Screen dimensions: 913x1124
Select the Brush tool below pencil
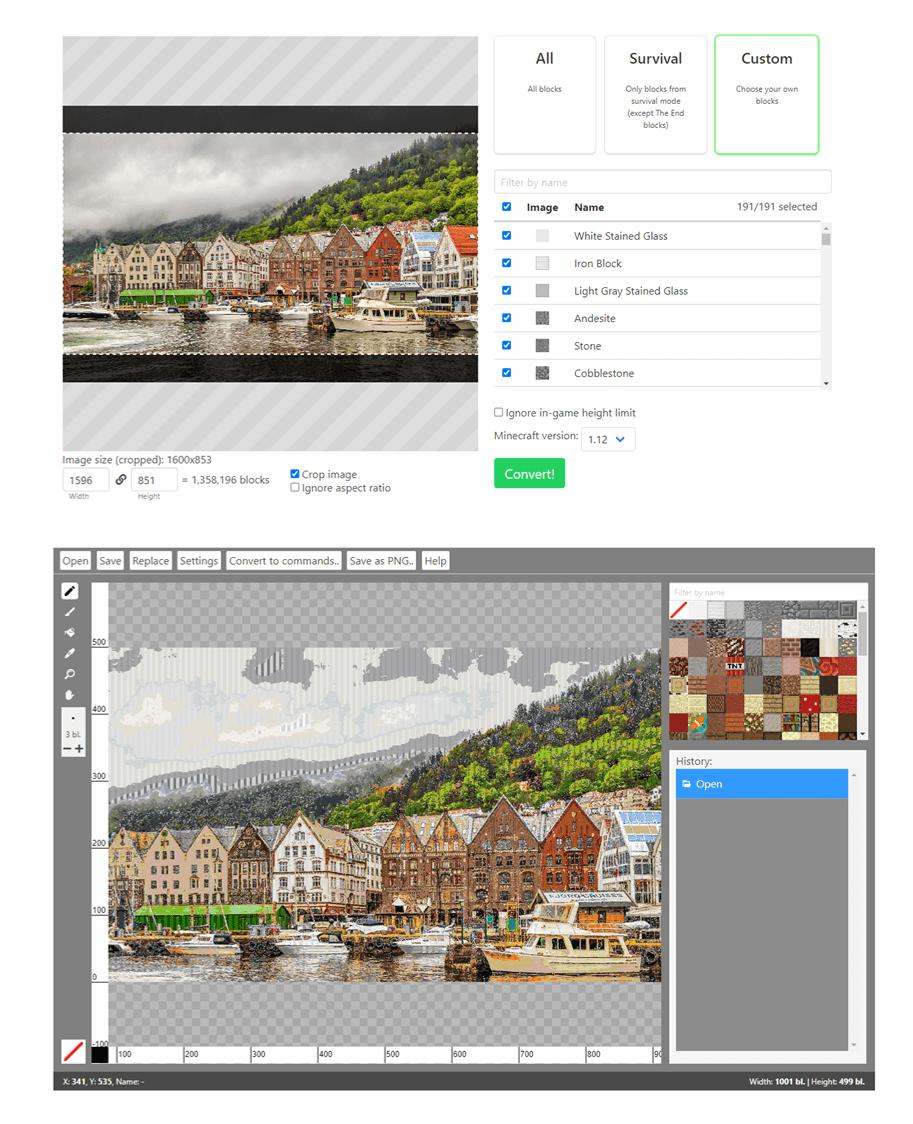tap(70, 611)
